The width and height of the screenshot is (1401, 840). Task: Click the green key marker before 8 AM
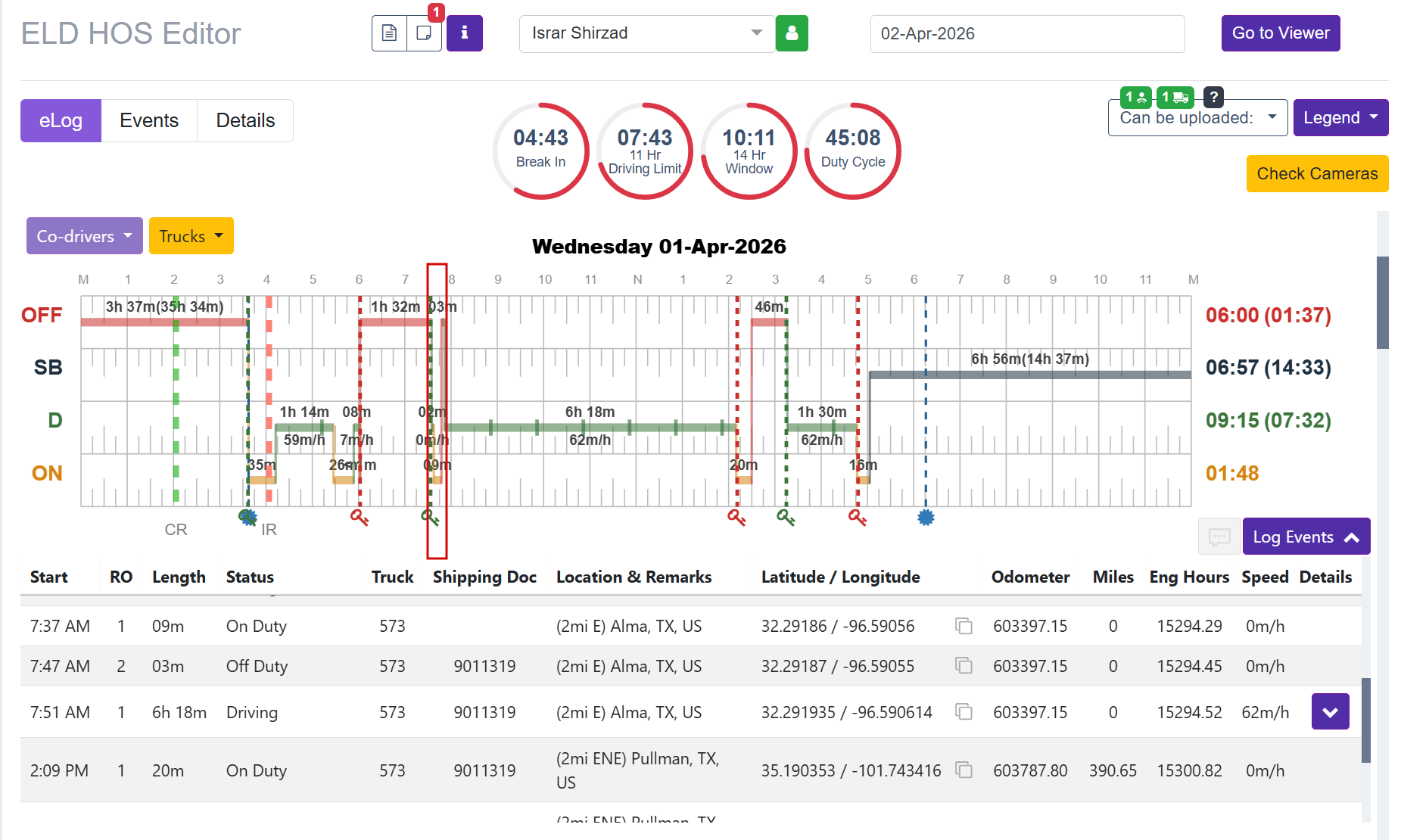(x=430, y=518)
